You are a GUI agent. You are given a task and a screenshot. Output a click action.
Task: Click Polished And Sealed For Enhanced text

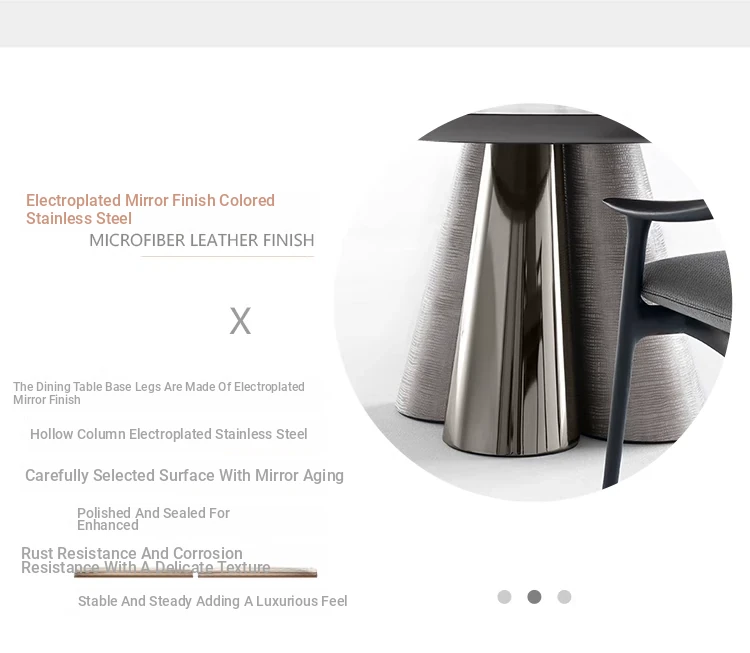153,519
